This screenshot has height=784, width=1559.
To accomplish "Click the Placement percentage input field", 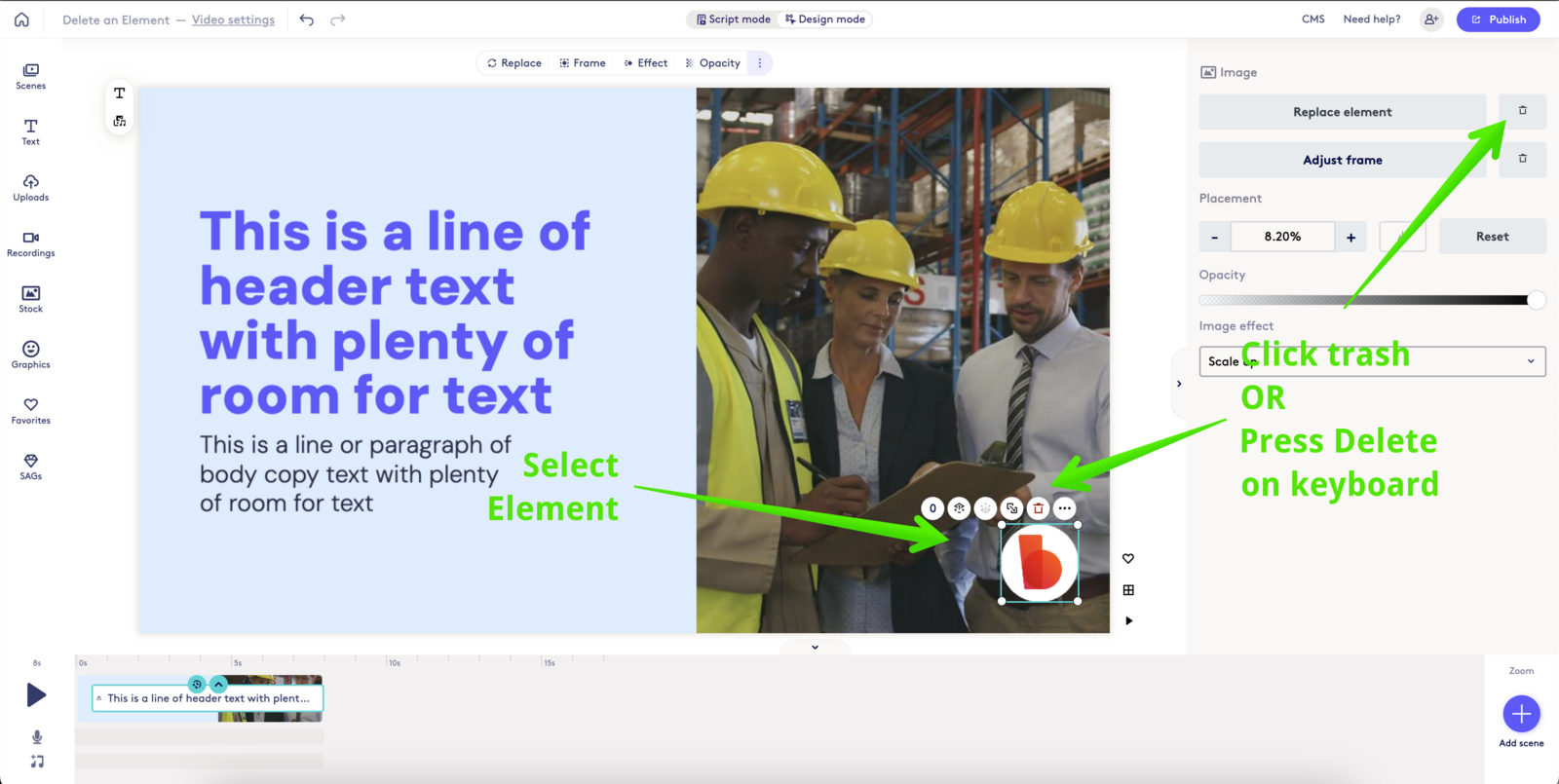I will [1282, 237].
